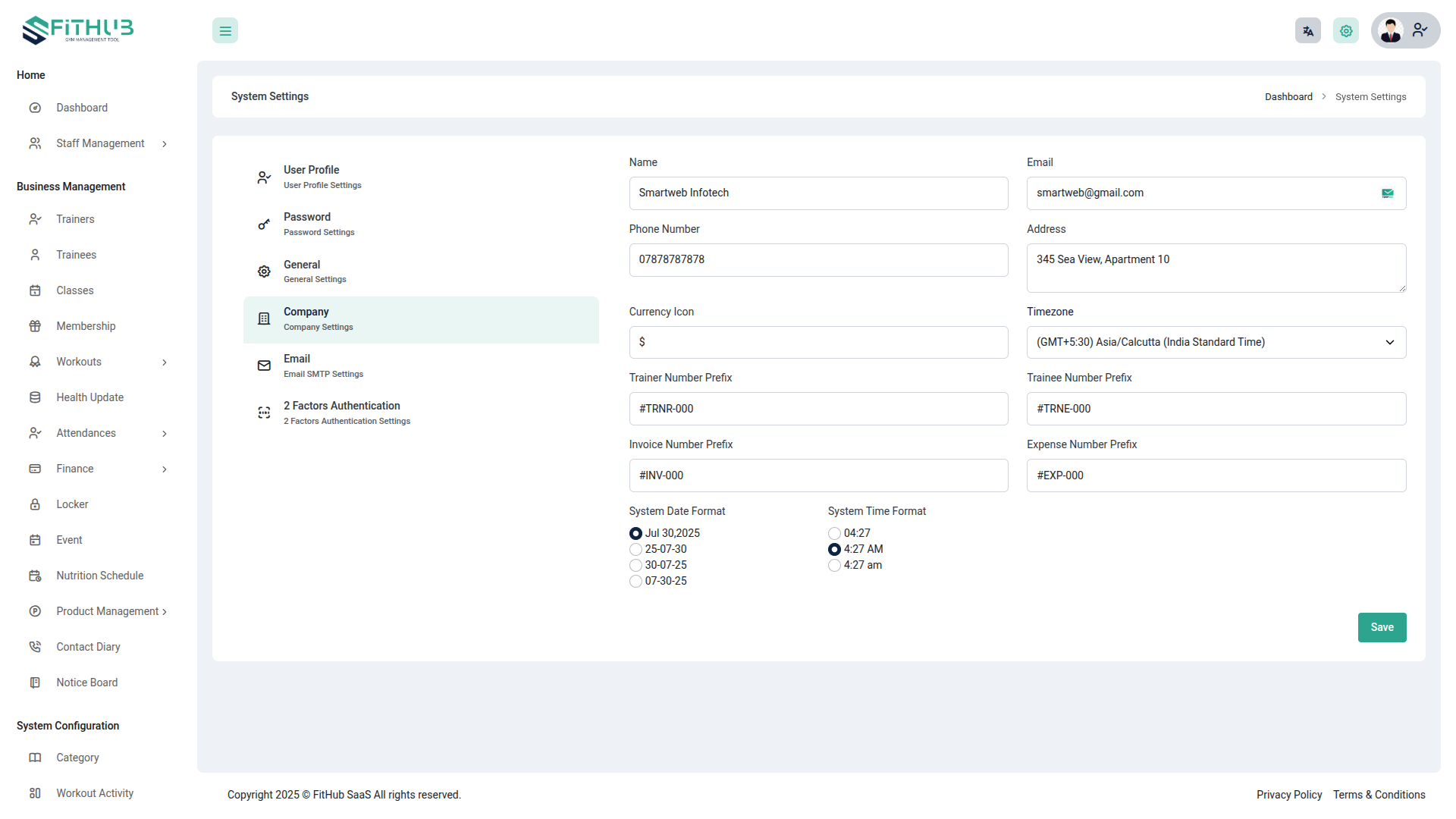Click into the Currency Icon field
Image resolution: width=1456 pixels, height=819 pixels.
point(817,343)
